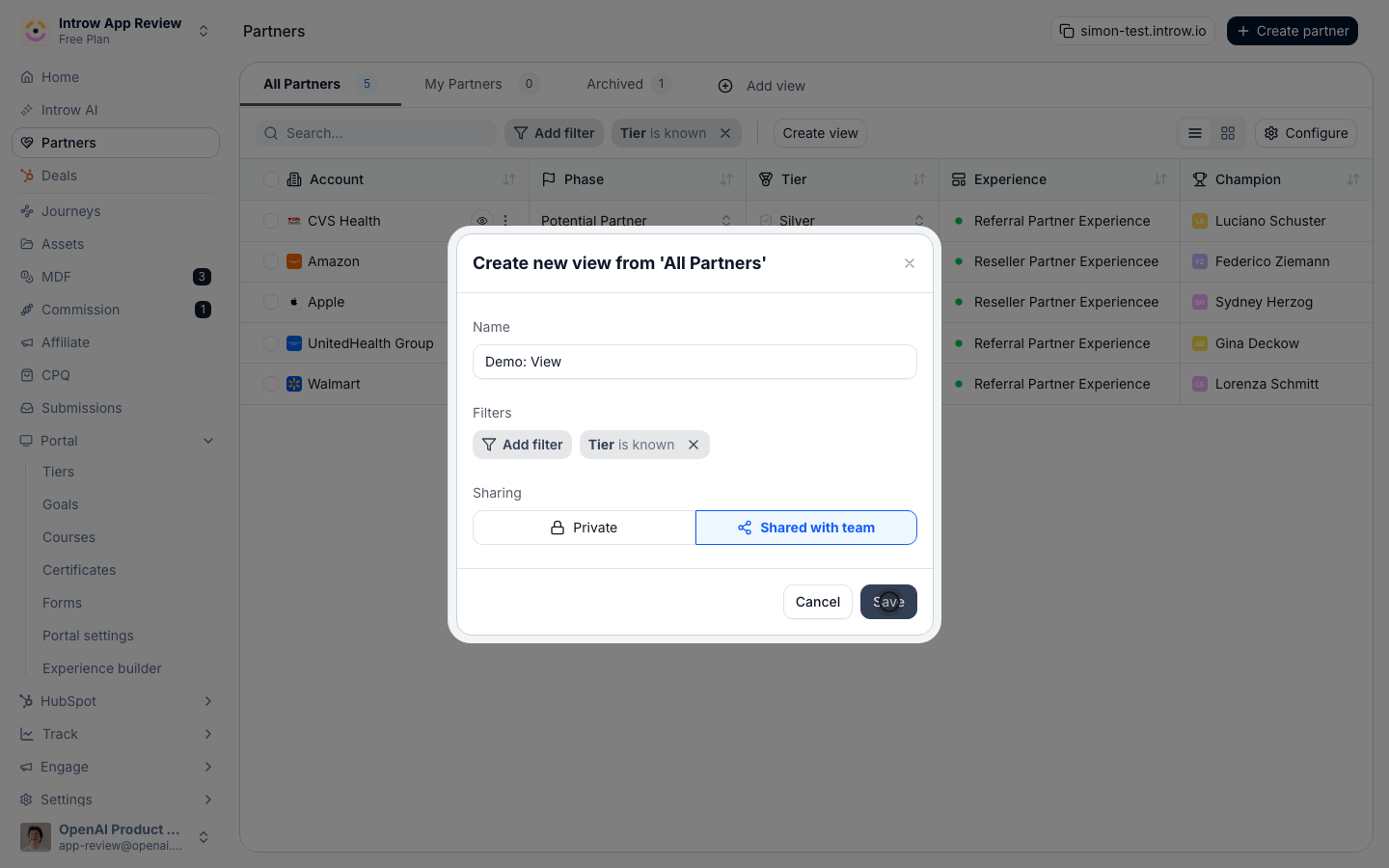This screenshot has width=1389, height=868.
Task: Save the new view
Action: coord(888,602)
